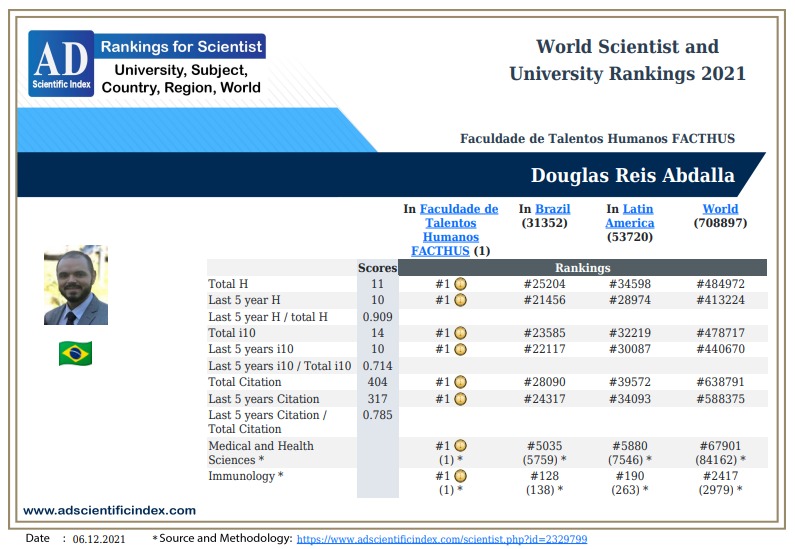
Task: Follow the Latin America ranking link
Action: [630, 216]
